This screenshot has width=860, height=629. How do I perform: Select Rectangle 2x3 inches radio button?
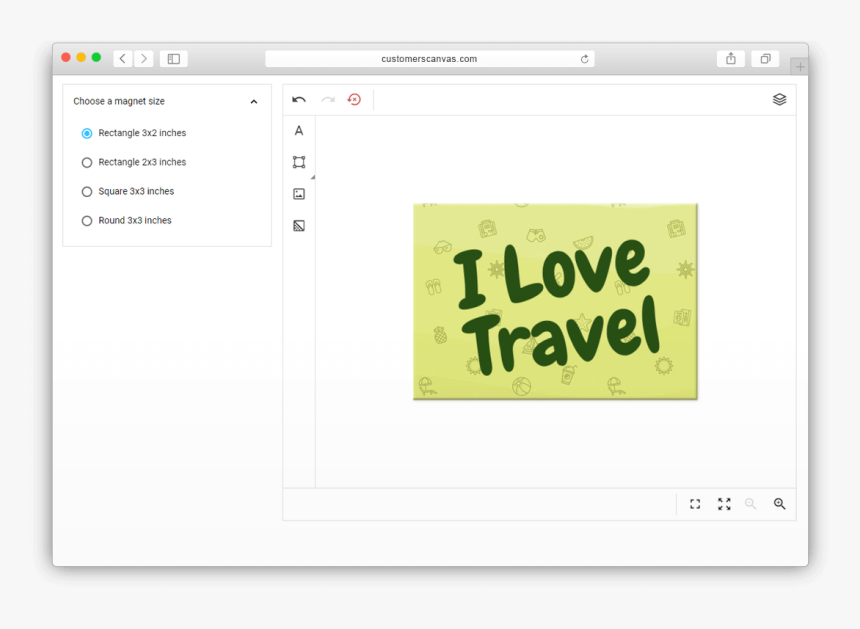click(87, 162)
